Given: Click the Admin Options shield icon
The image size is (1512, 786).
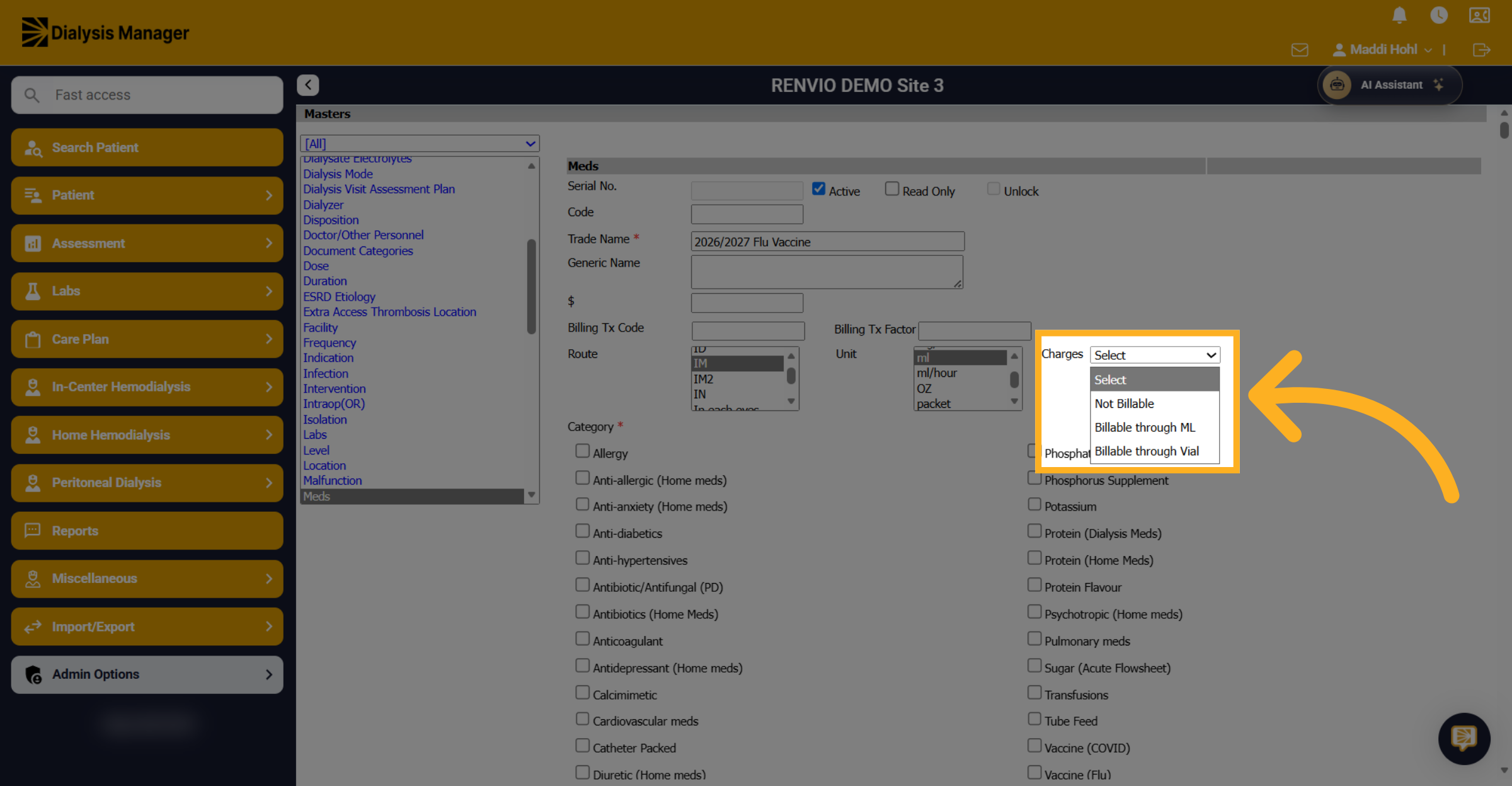Looking at the screenshot, I should pos(33,674).
